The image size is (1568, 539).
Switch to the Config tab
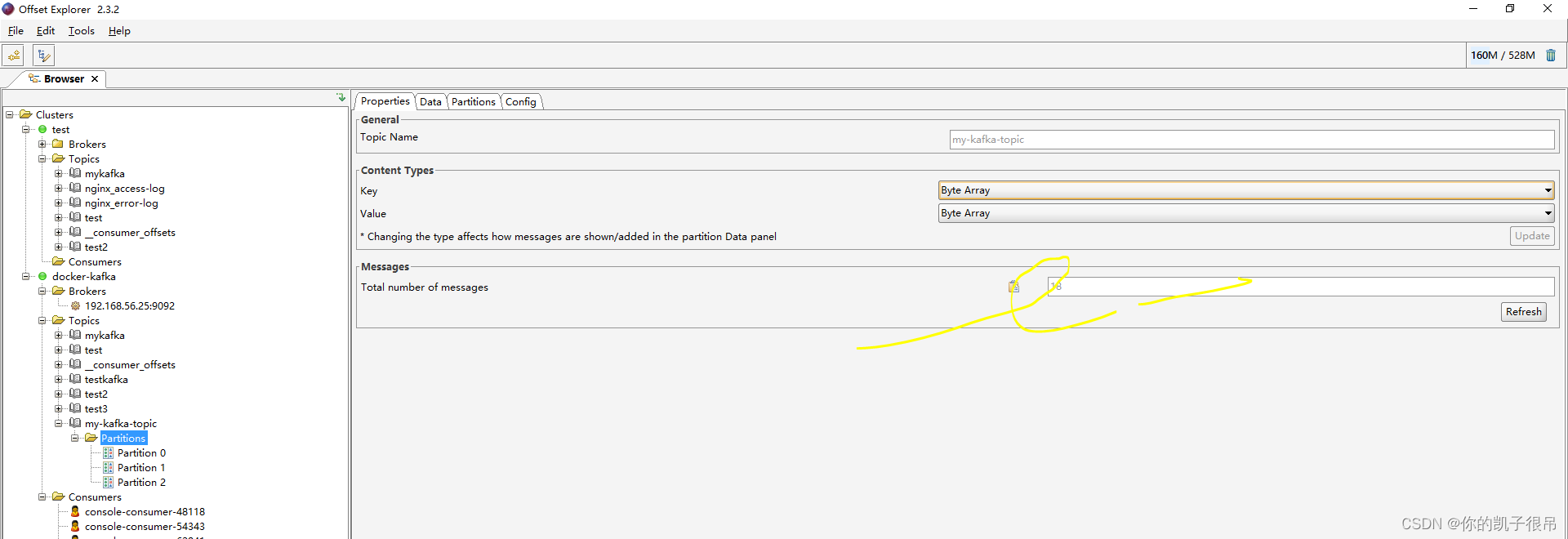point(521,102)
